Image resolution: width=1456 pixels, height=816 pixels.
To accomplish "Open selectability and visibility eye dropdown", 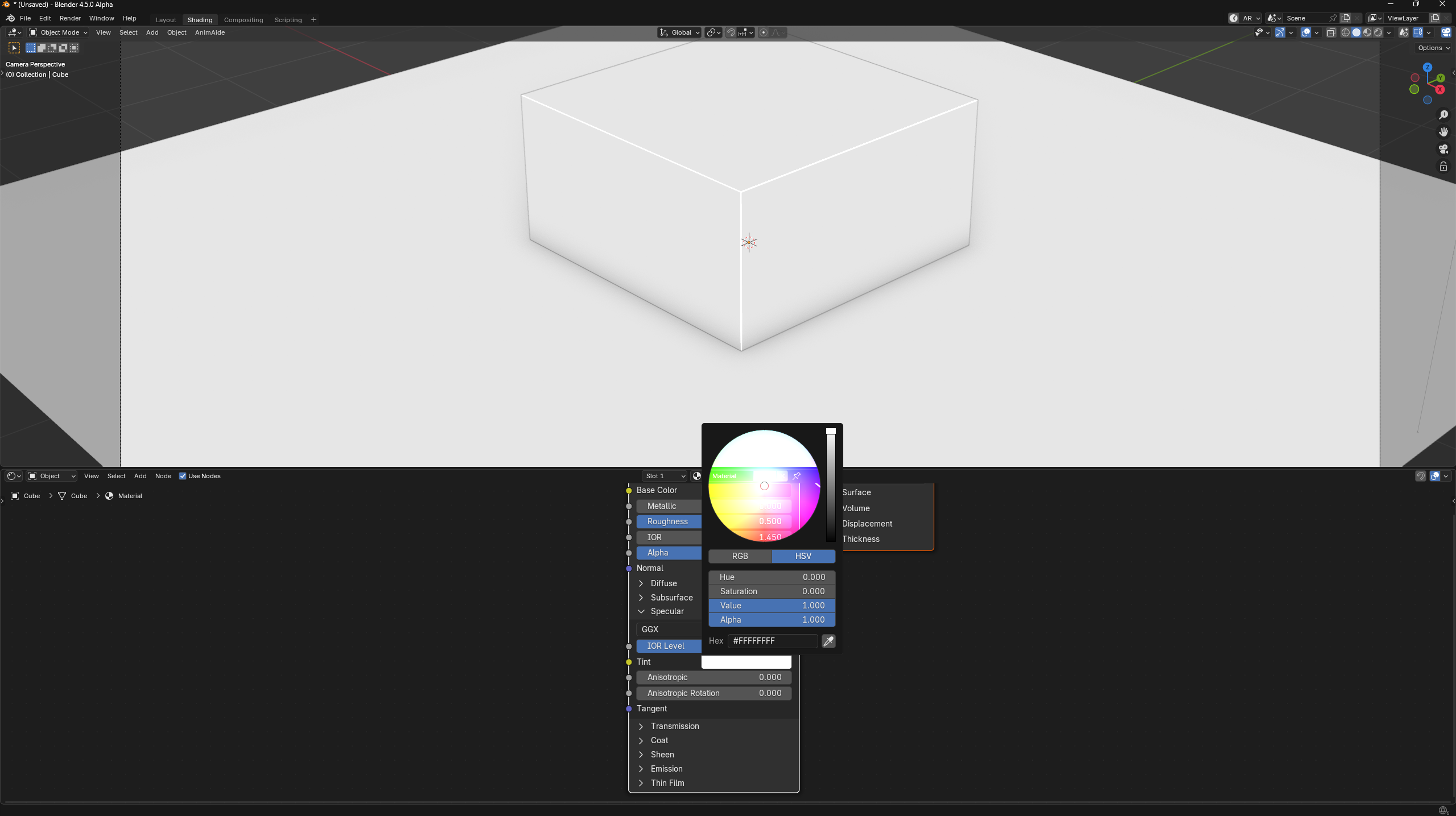I will pos(1262,32).
